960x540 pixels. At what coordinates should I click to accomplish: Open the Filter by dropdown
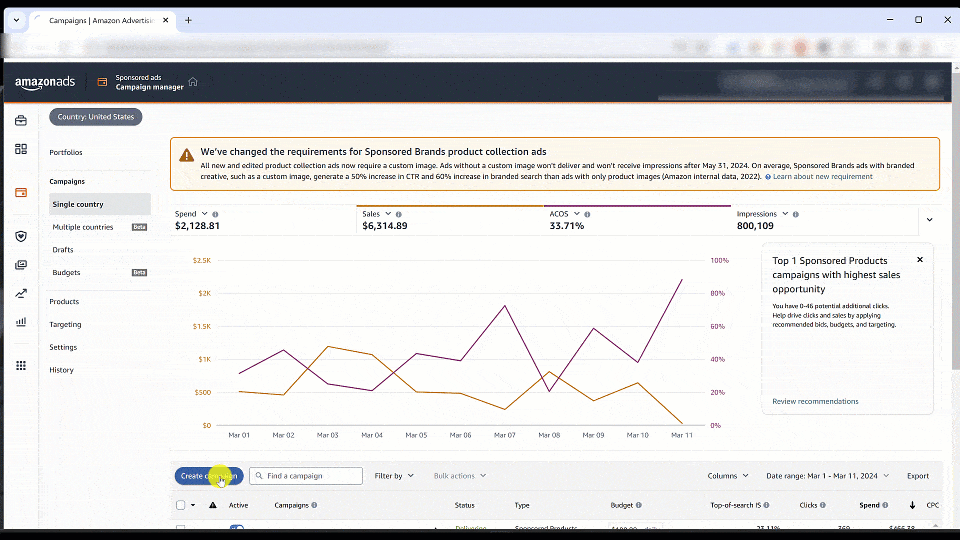tap(394, 476)
